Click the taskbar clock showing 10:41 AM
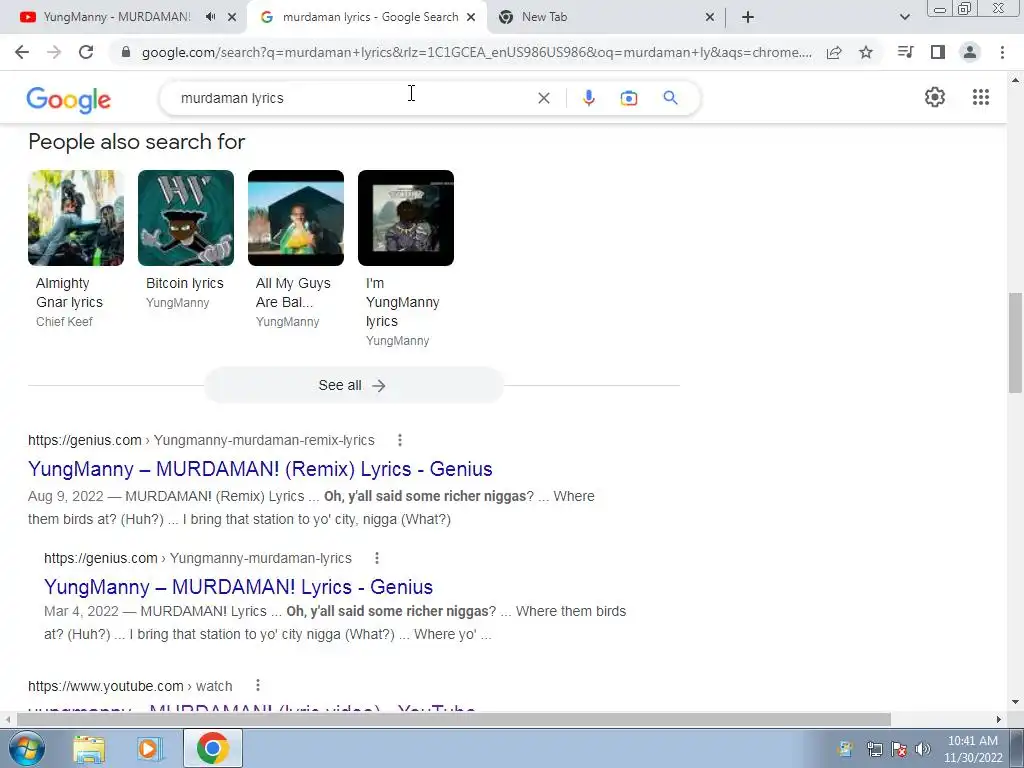 point(972,748)
